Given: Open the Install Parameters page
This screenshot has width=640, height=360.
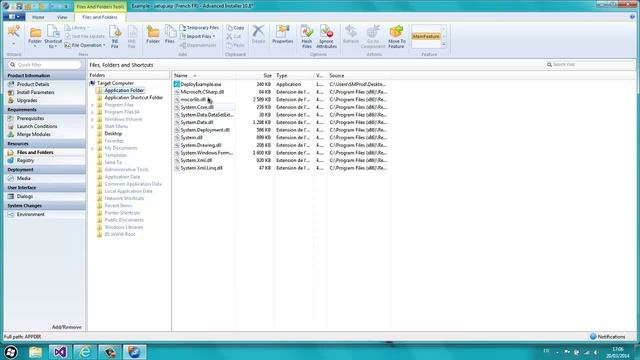Looking at the screenshot, I should coord(35,92).
